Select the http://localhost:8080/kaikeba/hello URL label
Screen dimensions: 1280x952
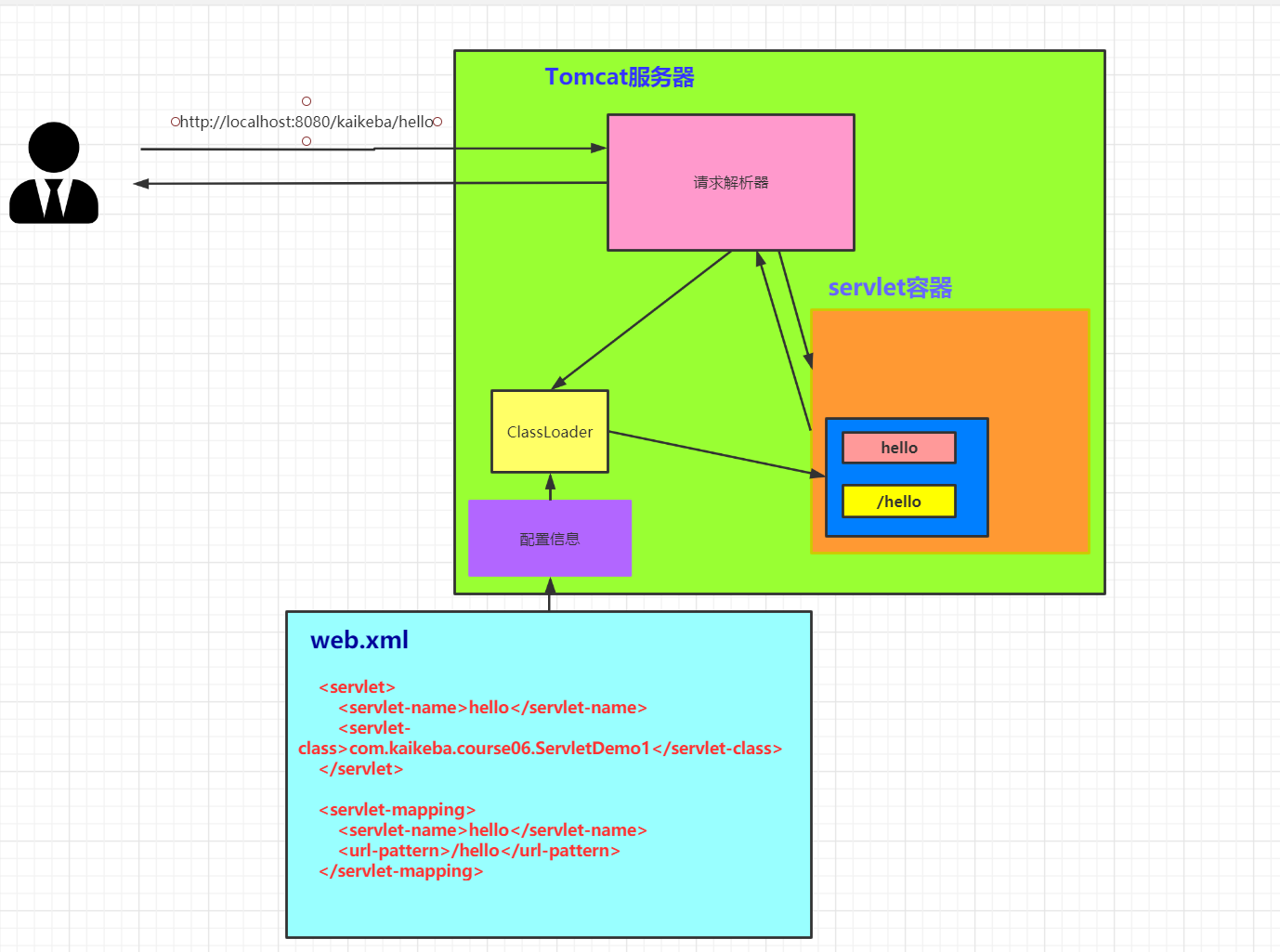tap(307, 122)
